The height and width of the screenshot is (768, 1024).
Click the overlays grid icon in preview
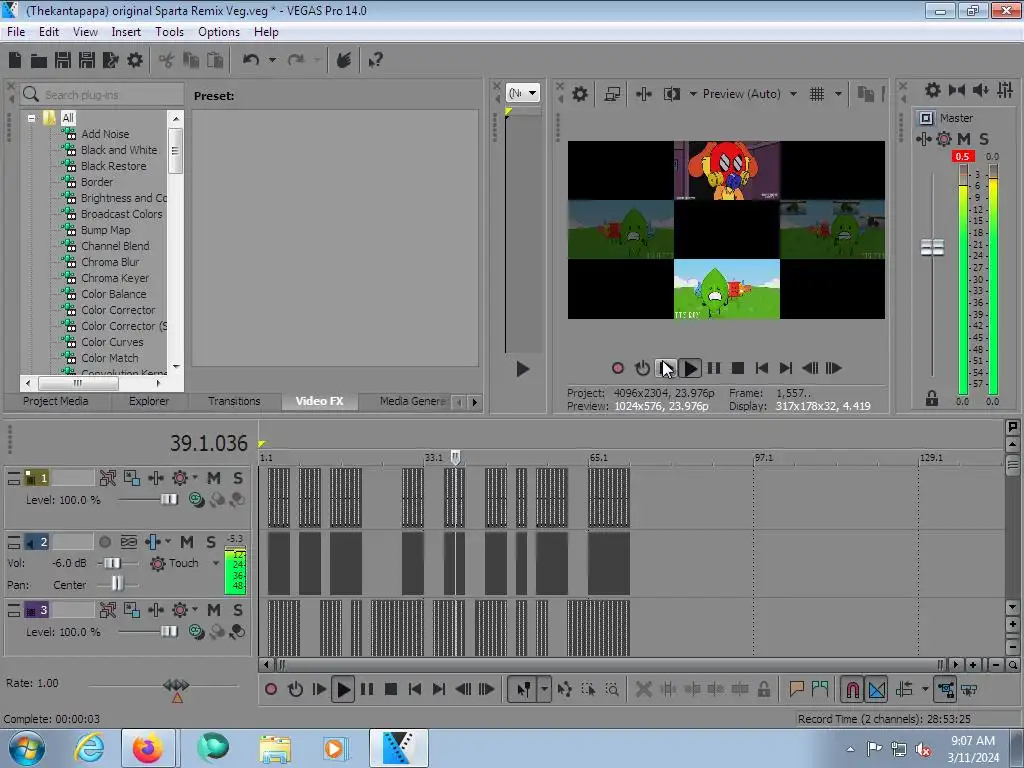point(816,94)
